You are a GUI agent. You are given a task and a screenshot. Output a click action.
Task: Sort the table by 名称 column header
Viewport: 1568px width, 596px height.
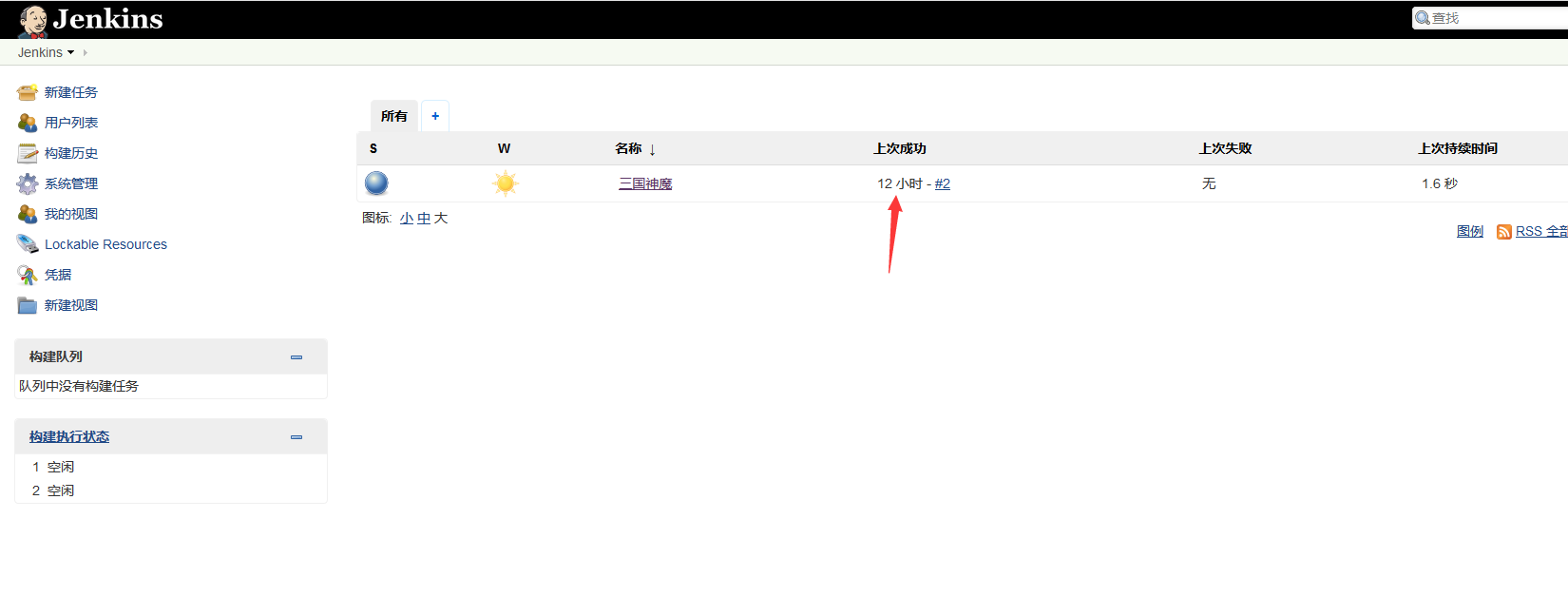628,148
